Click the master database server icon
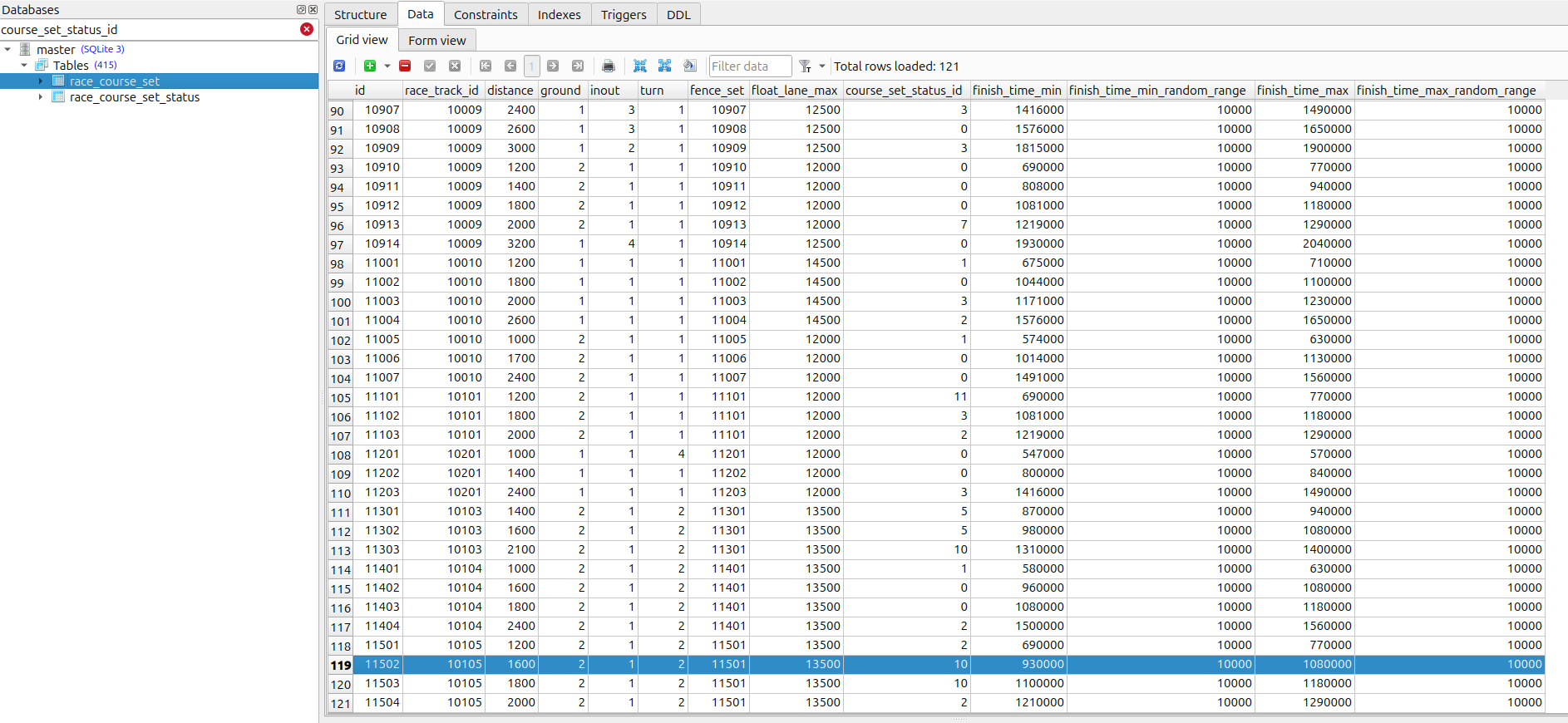 25,49
